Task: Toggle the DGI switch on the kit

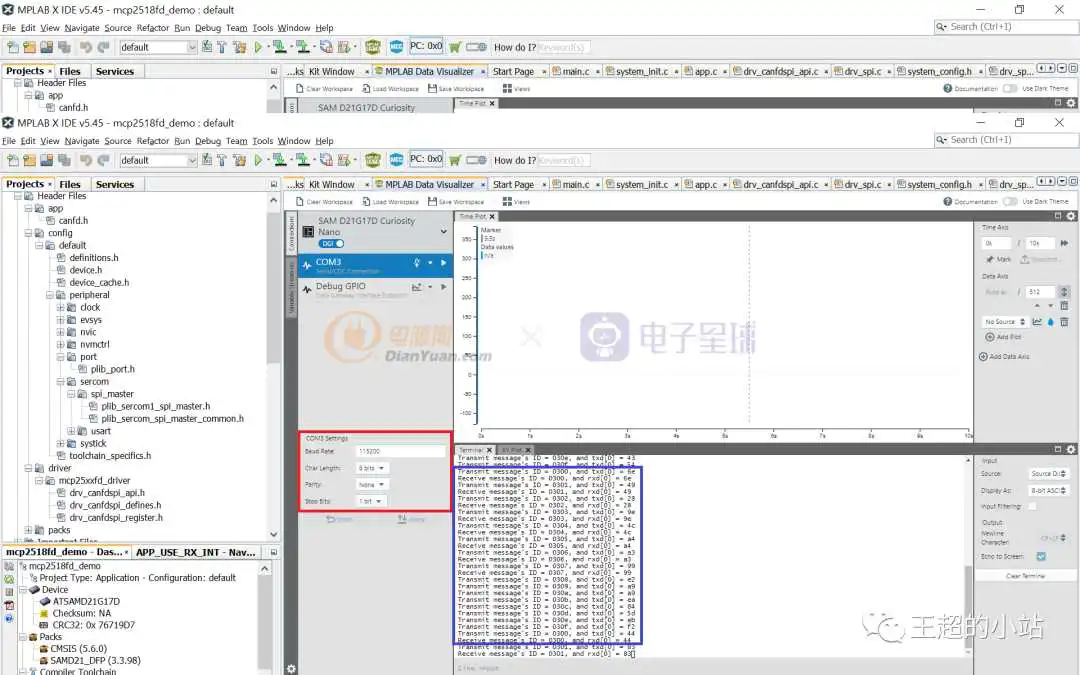Action: (332, 243)
